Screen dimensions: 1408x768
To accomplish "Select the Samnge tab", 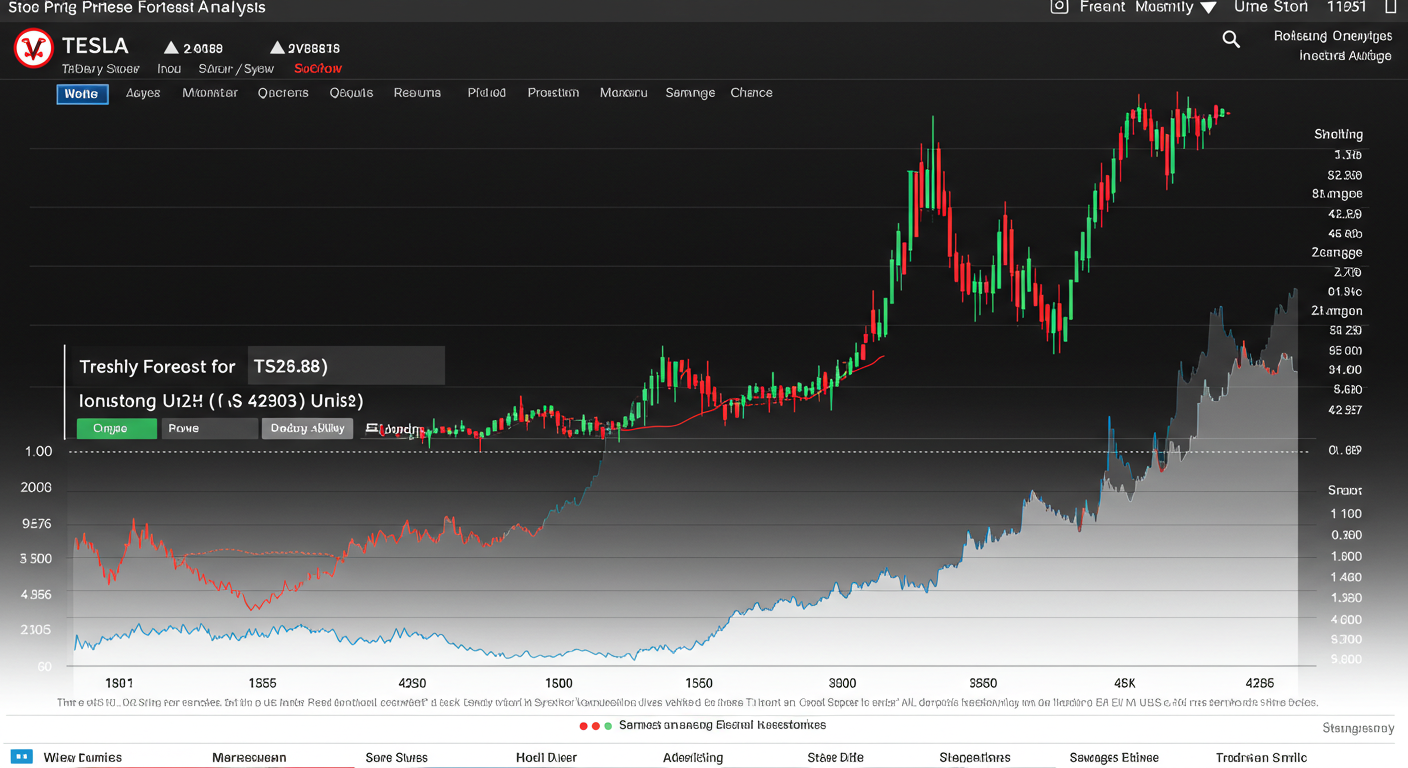I will [690, 93].
